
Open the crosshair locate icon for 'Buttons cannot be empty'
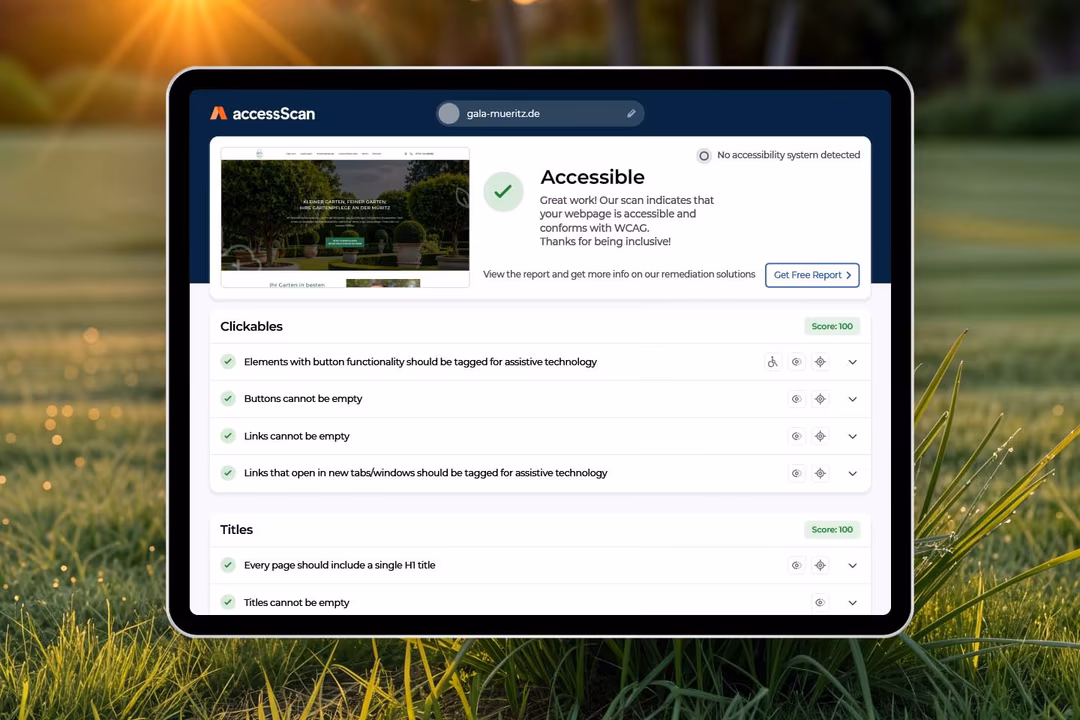pos(820,398)
